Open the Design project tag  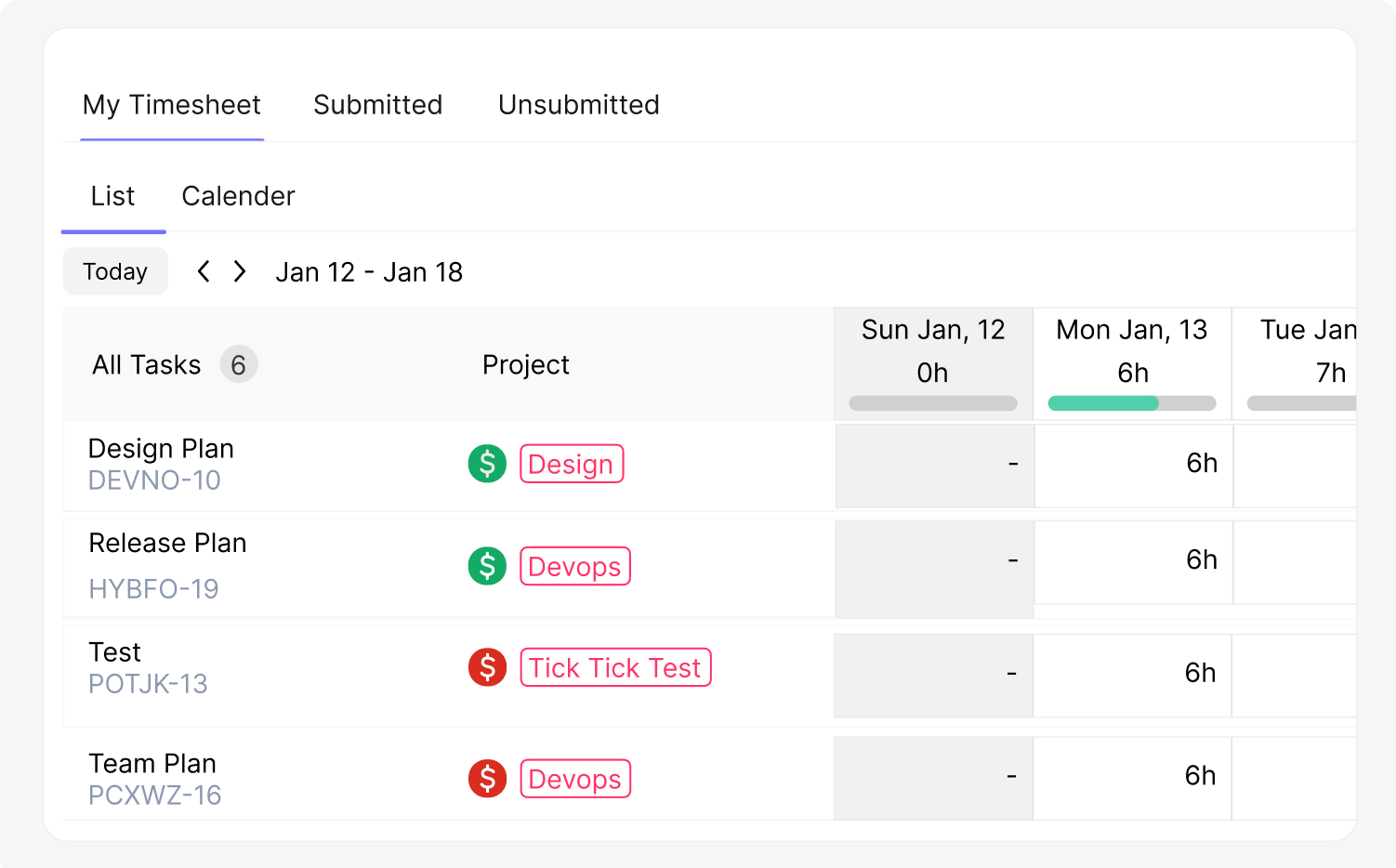tap(572, 464)
